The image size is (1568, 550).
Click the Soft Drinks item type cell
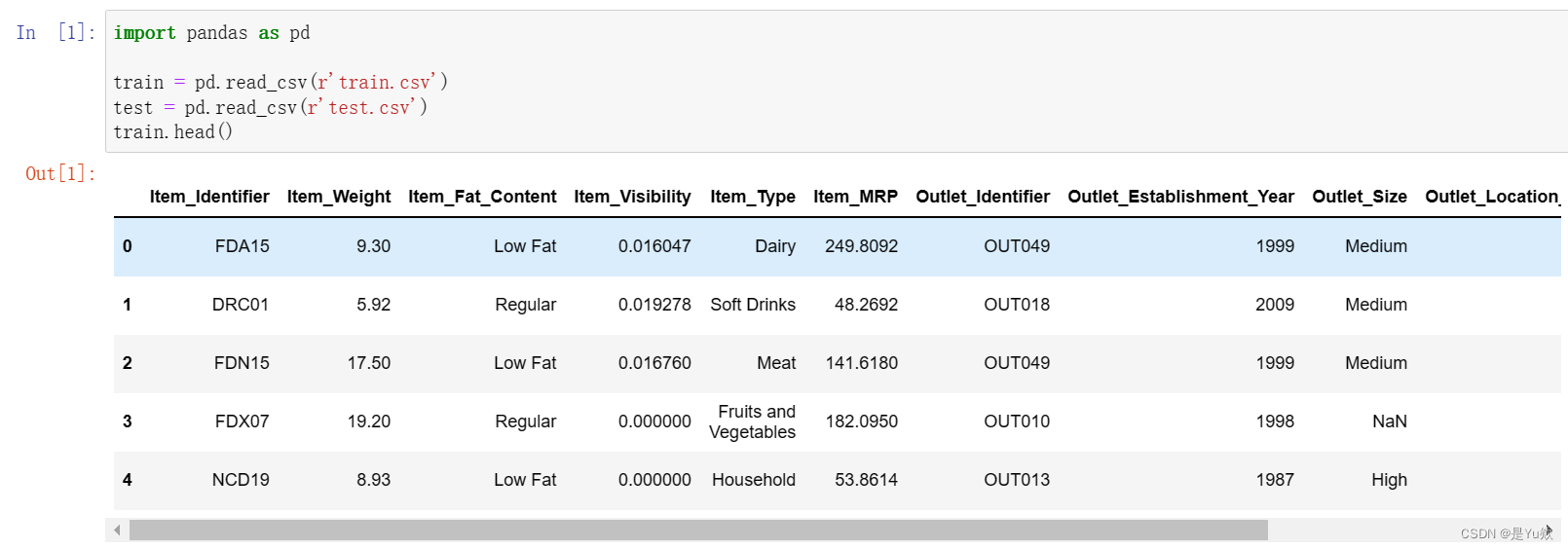(x=753, y=305)
